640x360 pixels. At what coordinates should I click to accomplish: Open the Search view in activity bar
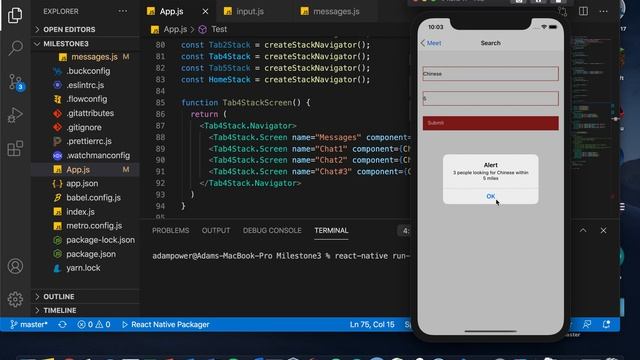(x=15, y=48)
